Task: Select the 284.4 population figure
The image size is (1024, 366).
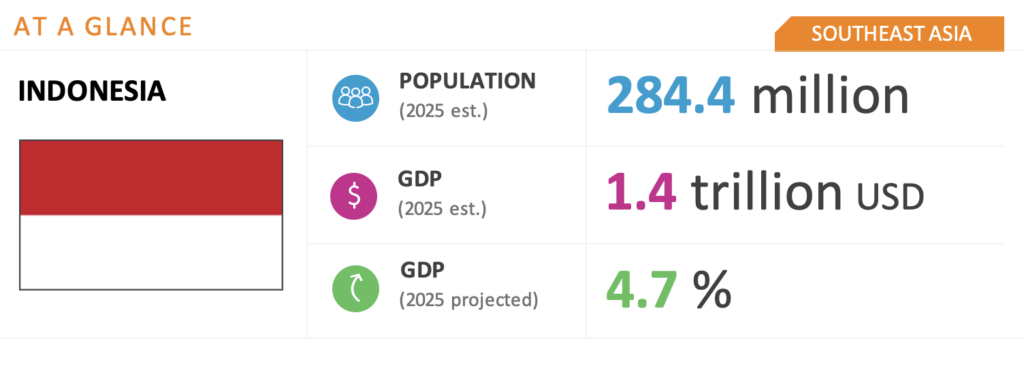Action: (671, 95)
